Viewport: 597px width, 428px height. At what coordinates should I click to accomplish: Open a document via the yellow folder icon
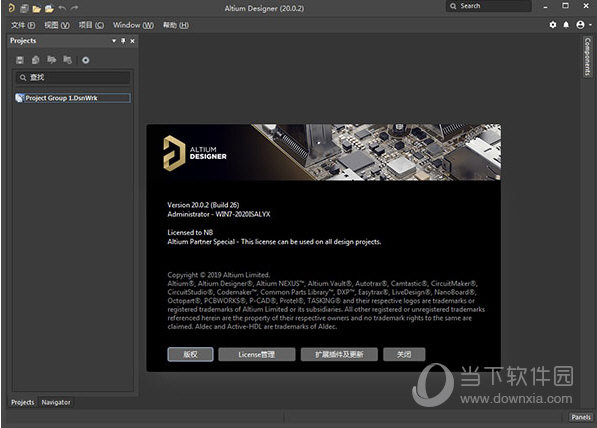(x=37, y=8)
